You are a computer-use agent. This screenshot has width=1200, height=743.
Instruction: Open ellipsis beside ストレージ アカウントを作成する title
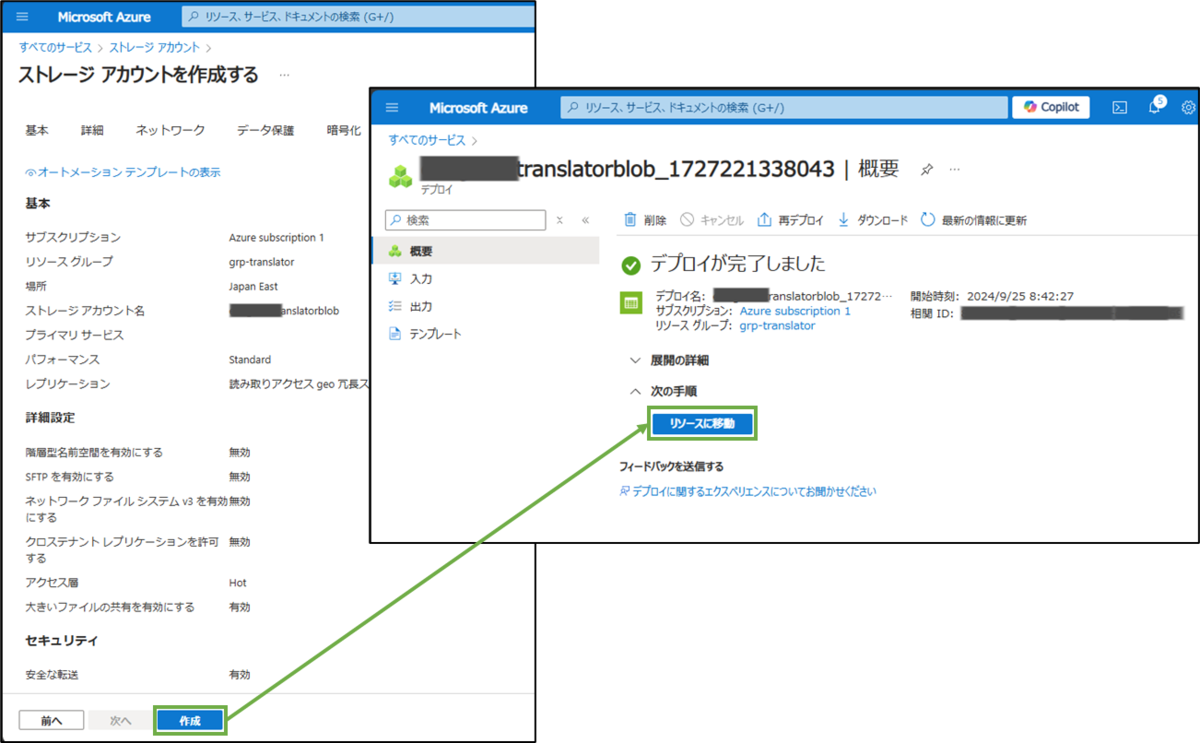click(285, 75)
